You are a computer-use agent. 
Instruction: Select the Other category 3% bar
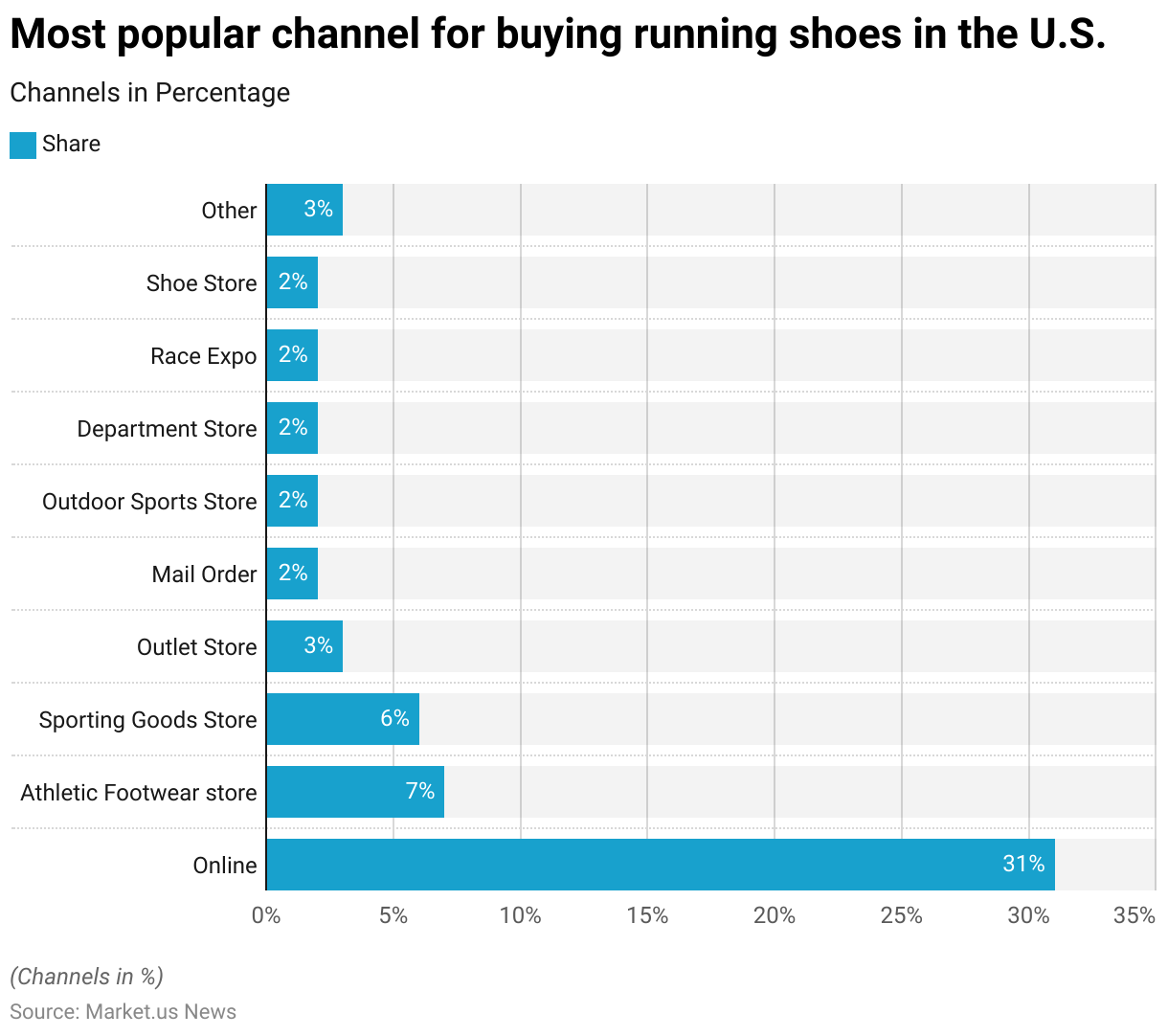click(x=304, y=210)
